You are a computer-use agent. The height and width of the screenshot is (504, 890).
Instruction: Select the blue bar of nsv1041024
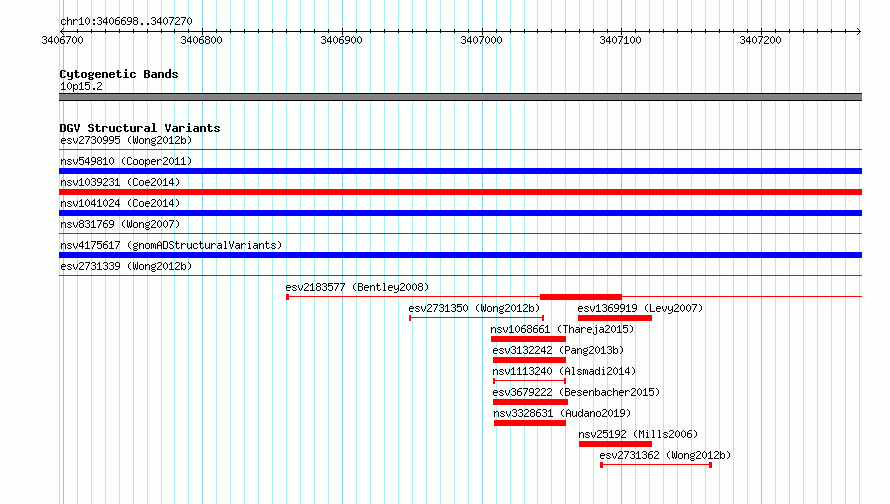click(460, 213)
